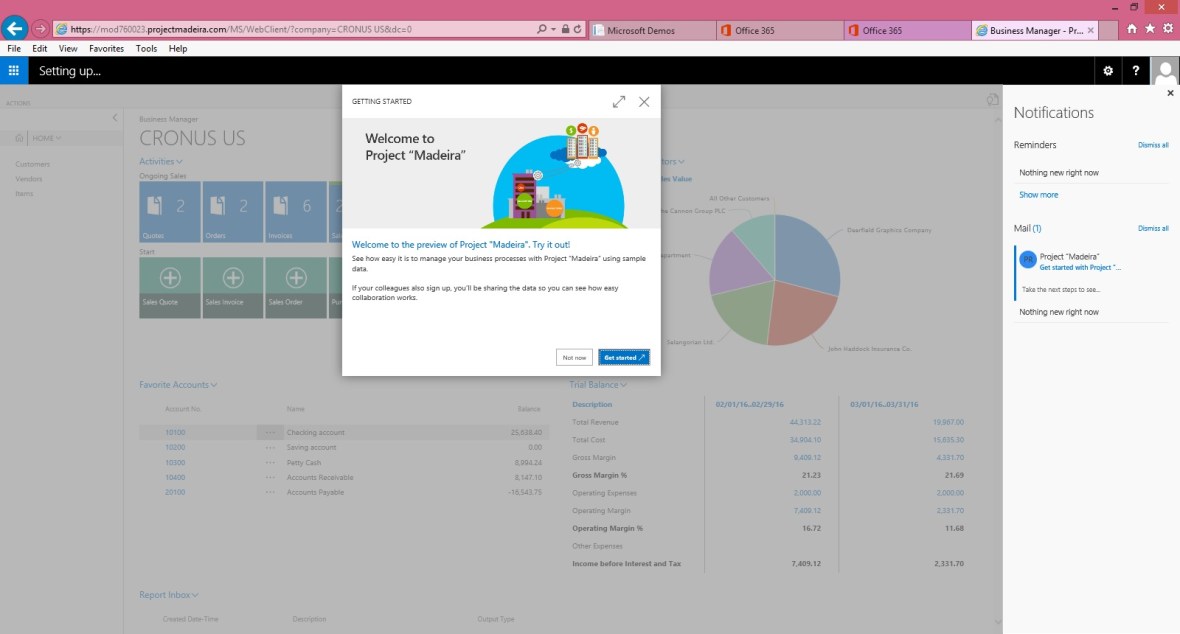This screenshot has height=634, width=1180.
Task: Open the Tools menu
Action: pos(146,48)
